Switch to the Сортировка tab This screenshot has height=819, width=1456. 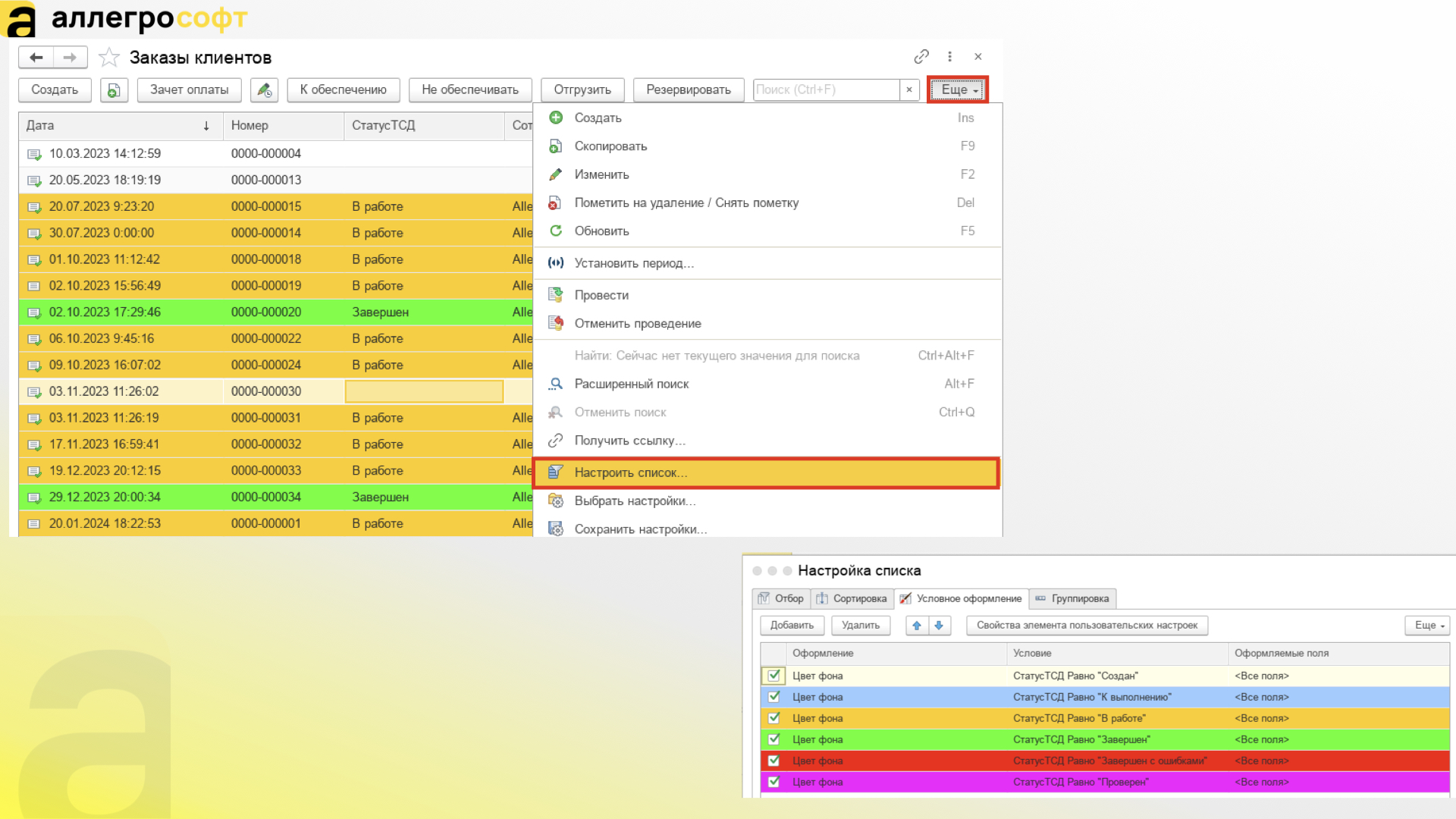852,598
